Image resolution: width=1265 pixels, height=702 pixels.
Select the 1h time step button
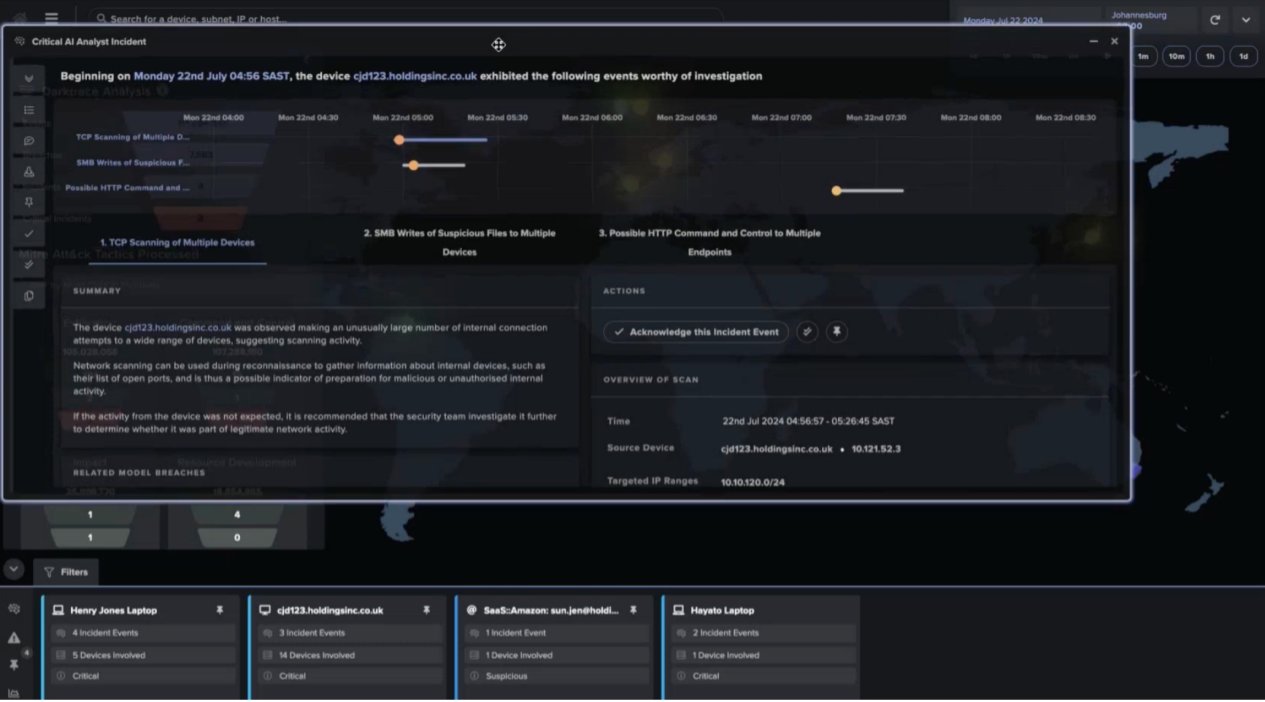click(1210, 57)
